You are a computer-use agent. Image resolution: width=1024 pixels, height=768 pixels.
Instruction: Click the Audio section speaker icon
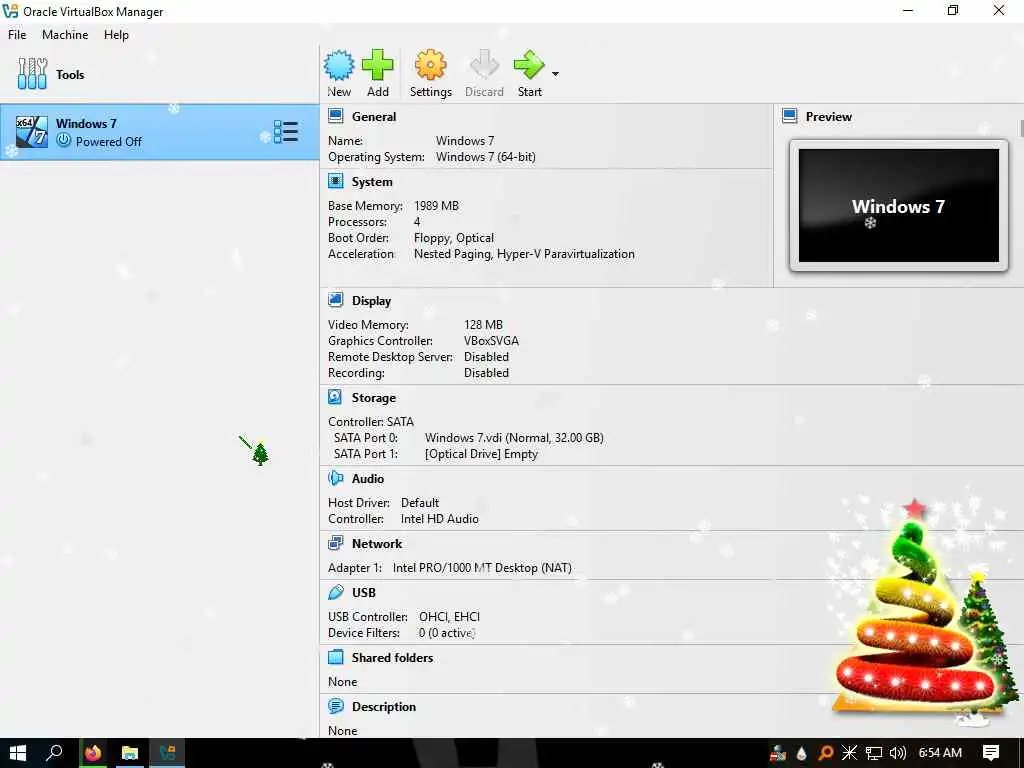336,478
